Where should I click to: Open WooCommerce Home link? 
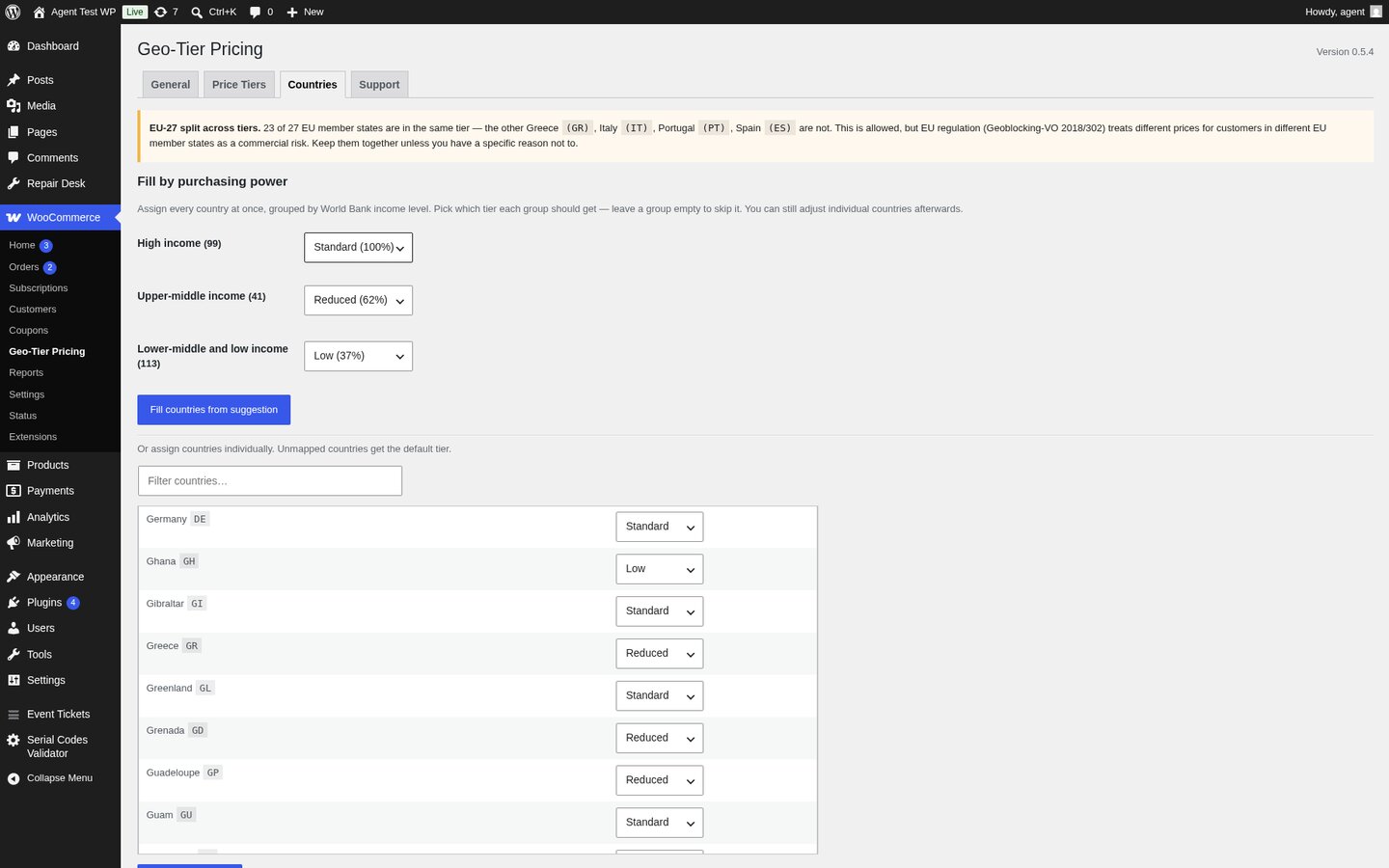coord(22,245)
